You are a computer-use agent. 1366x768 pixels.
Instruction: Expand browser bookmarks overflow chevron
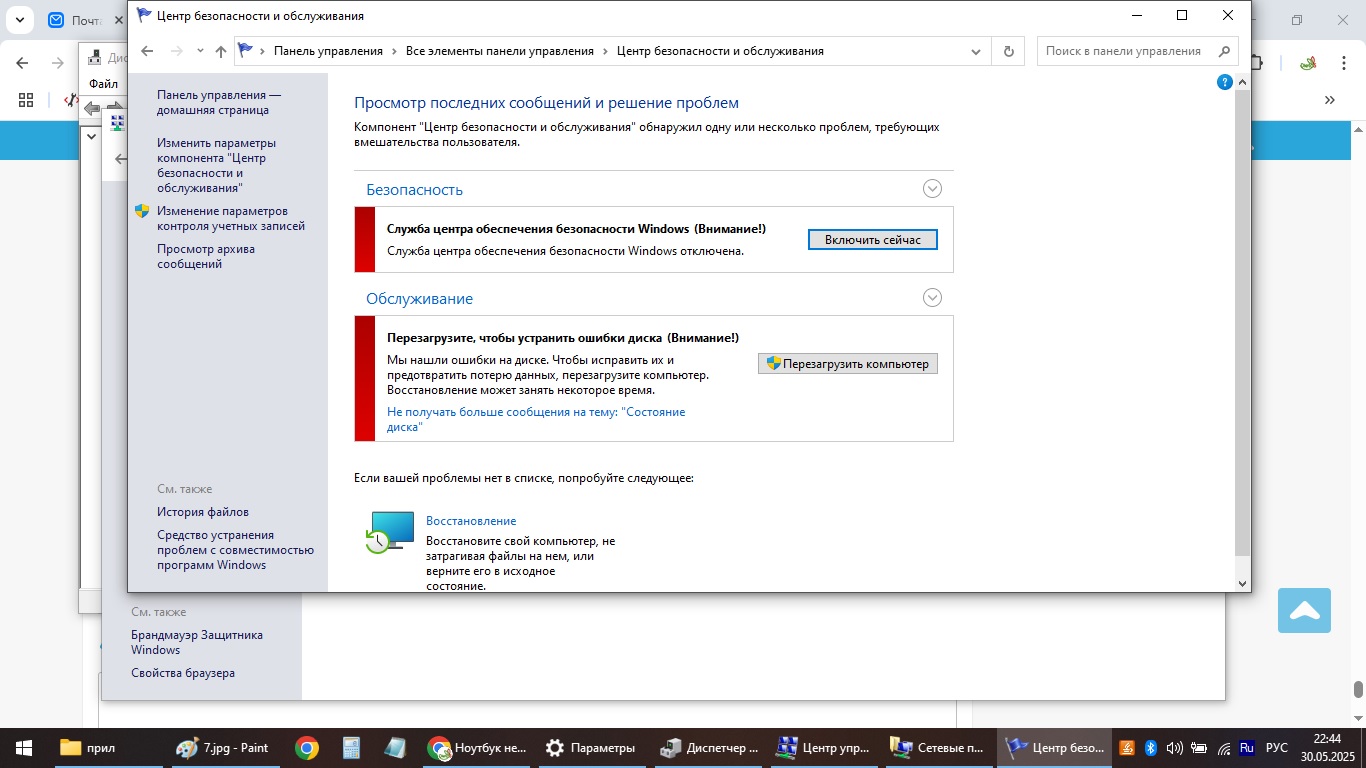tap(1330, 100)
